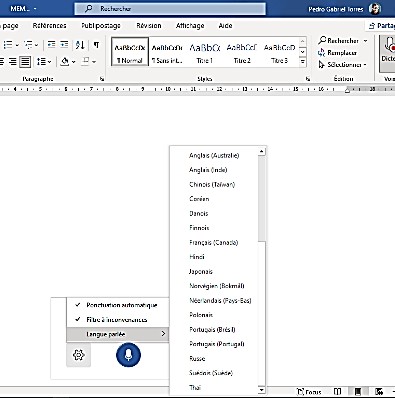Apply justify alignment
395x398 pixels.
pyautogui.click(x=25, y=62)
